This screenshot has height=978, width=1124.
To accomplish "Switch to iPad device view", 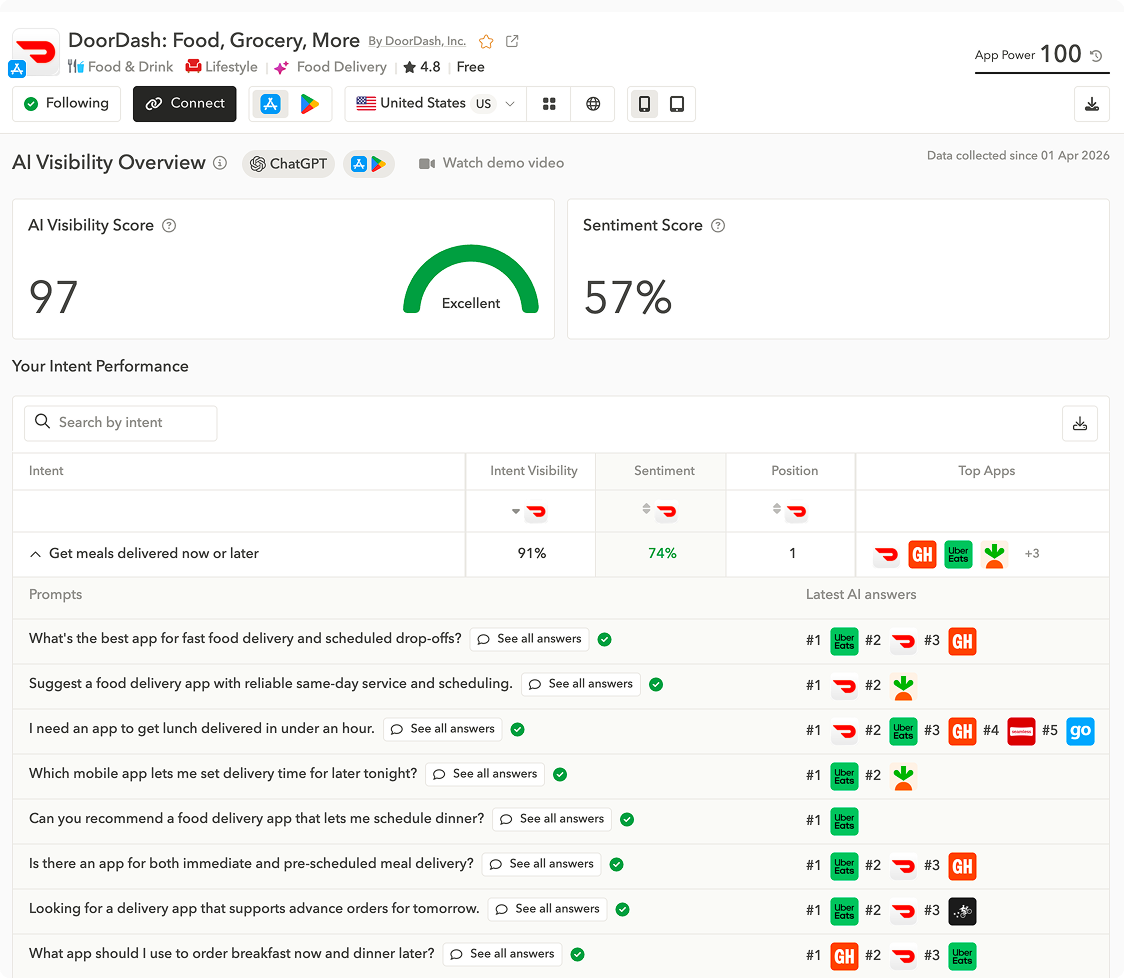I will pyautogui.click(x=677, y=104).
